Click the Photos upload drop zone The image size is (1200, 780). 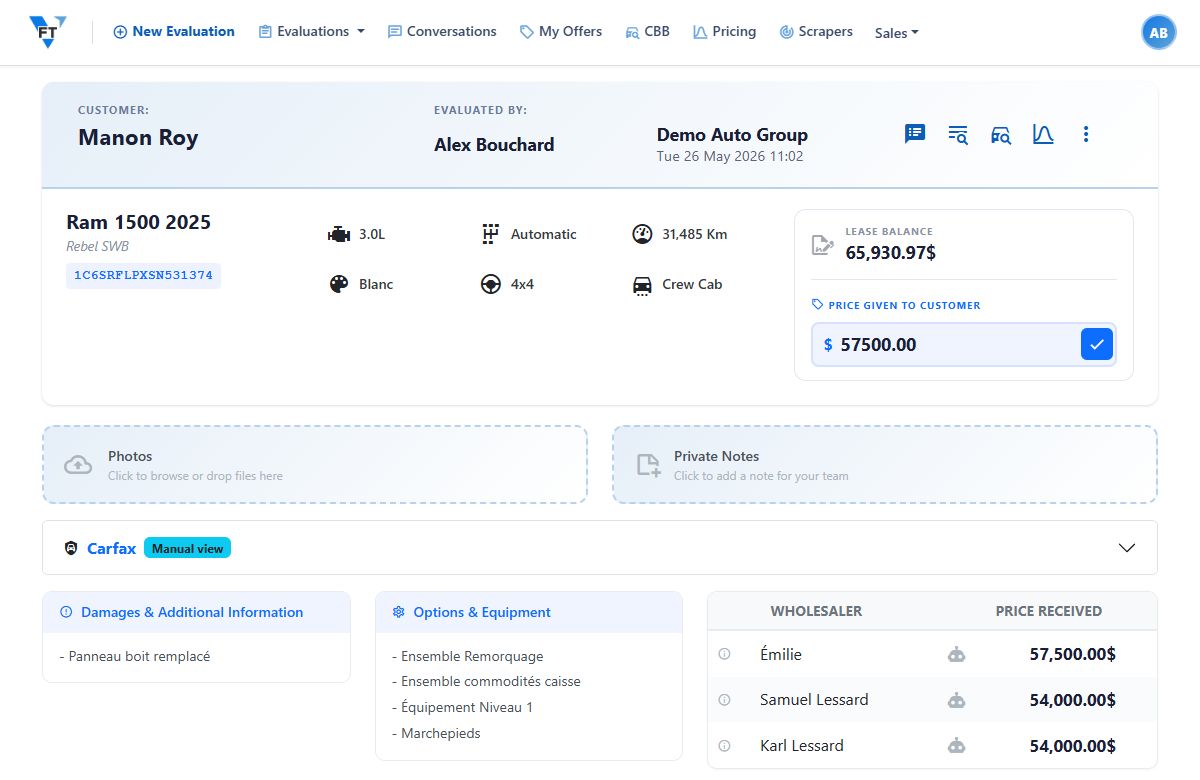315,464
